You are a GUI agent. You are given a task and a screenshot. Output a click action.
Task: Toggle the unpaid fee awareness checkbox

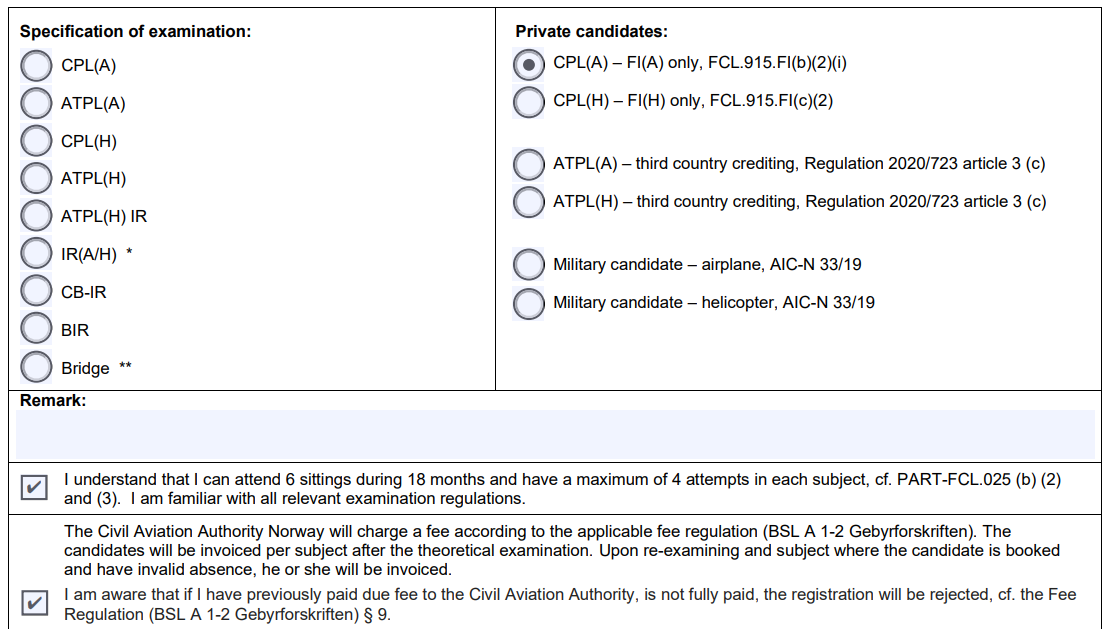pyautogui.click(x=34, y=603)
